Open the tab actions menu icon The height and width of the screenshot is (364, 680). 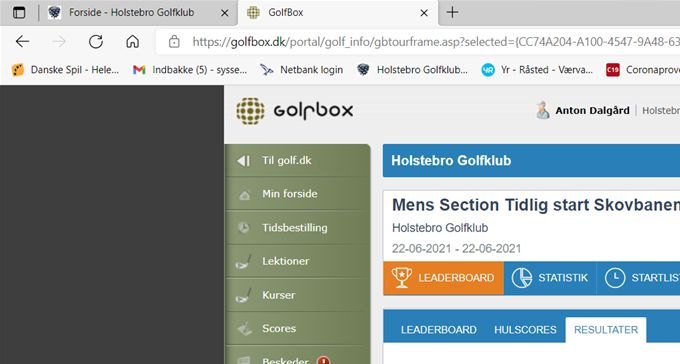[x=19, y=13]
